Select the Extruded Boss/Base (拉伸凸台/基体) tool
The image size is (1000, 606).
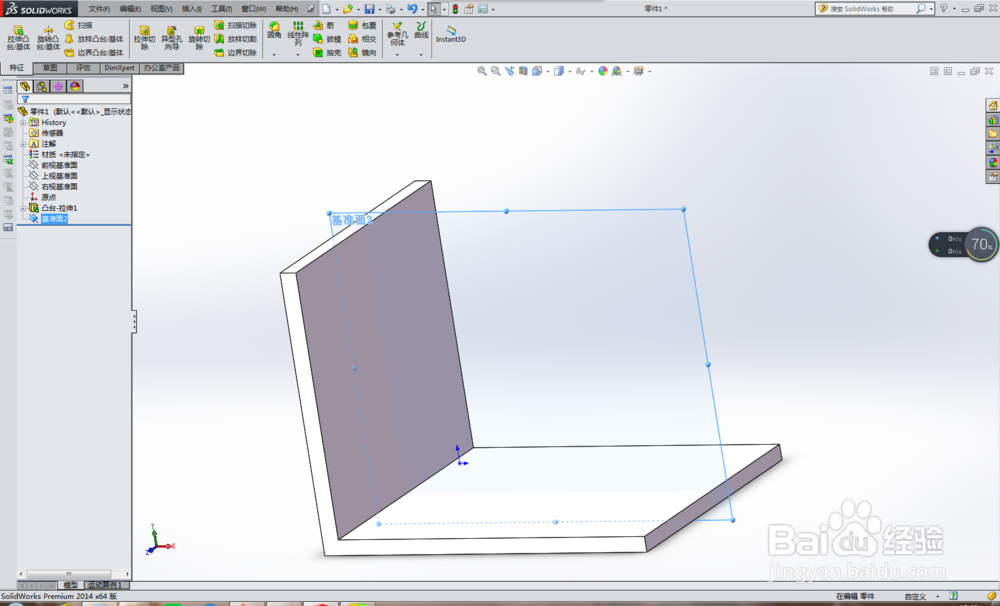pyautogui.click(x=18, y=38)
